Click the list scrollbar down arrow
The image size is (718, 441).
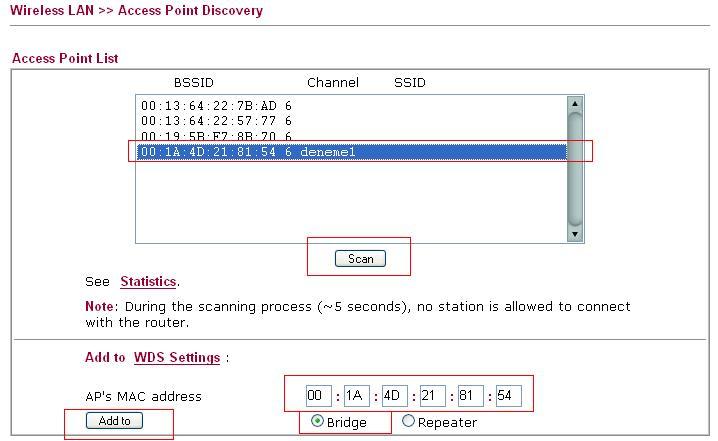(x=575, y=234)
